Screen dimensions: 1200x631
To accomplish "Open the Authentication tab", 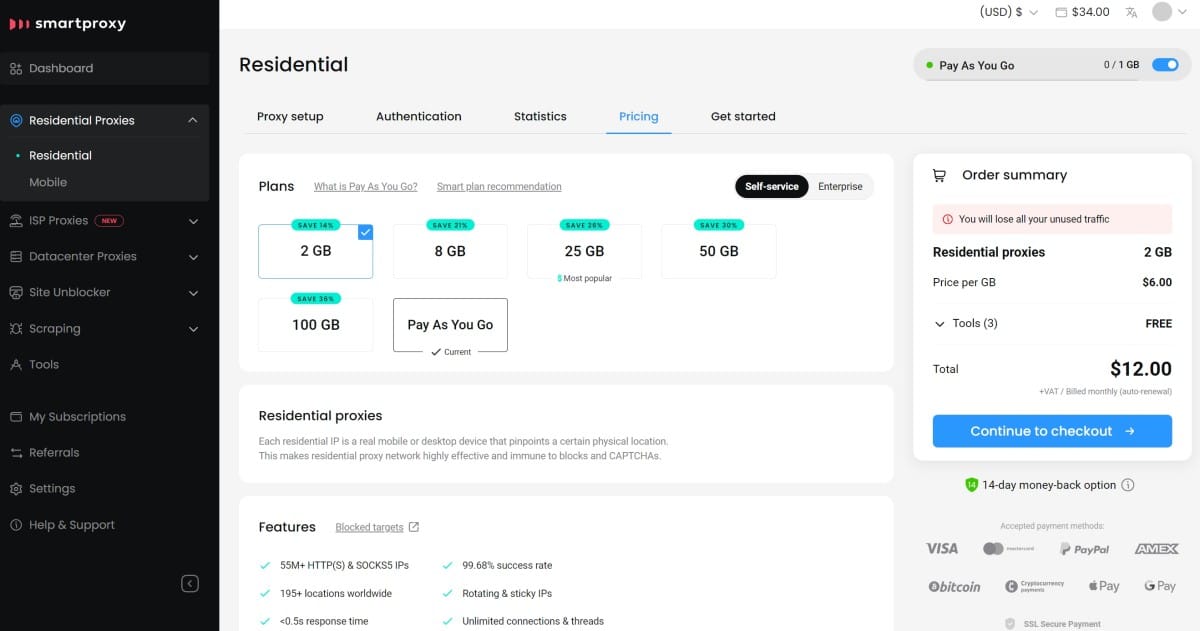I will 419,116.
